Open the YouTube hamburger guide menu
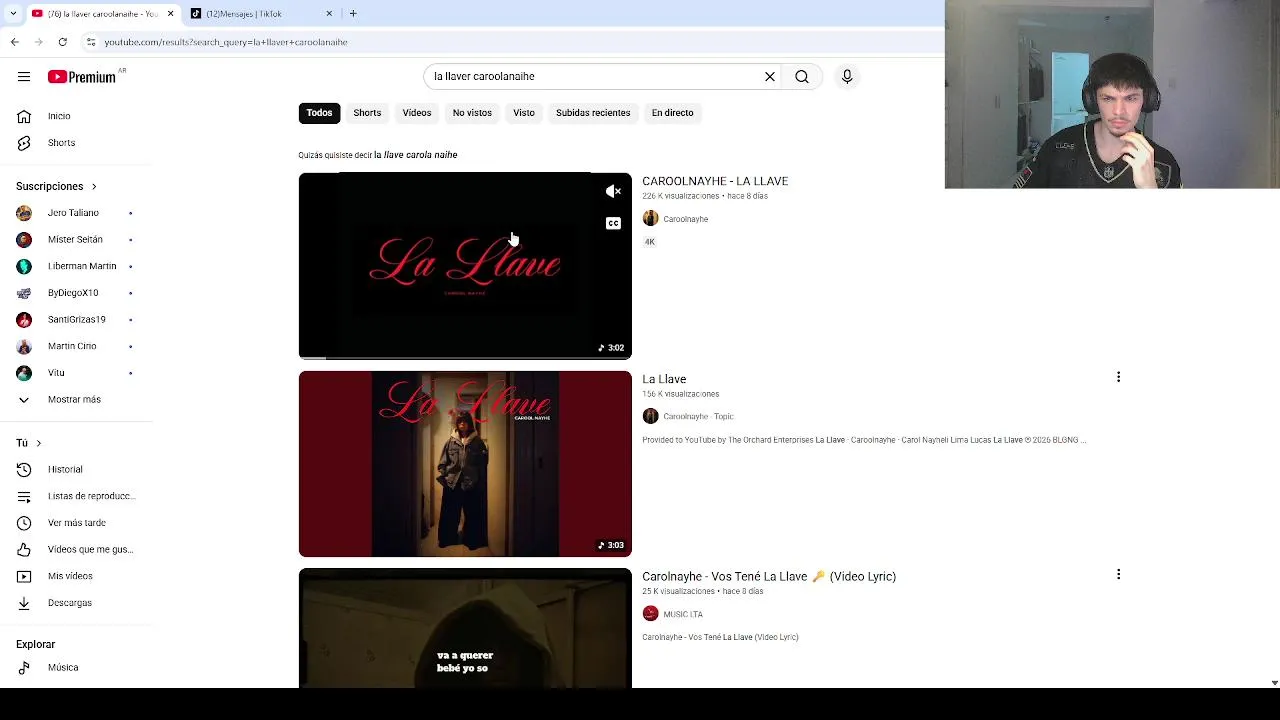This screenshot has width=1280, height=720. point(24,76)
